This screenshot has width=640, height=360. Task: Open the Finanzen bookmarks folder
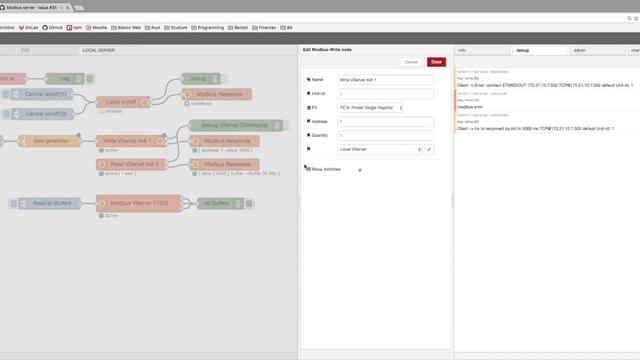point(264,28)
